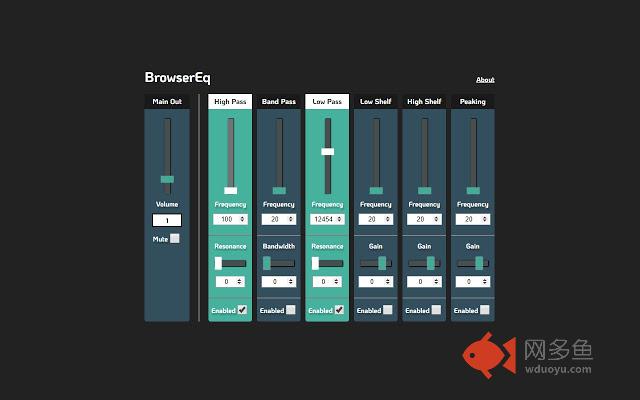Click the High Pass Resonance slider handle
This screenshot has height=400, width=640.
(x=218, y=263)
